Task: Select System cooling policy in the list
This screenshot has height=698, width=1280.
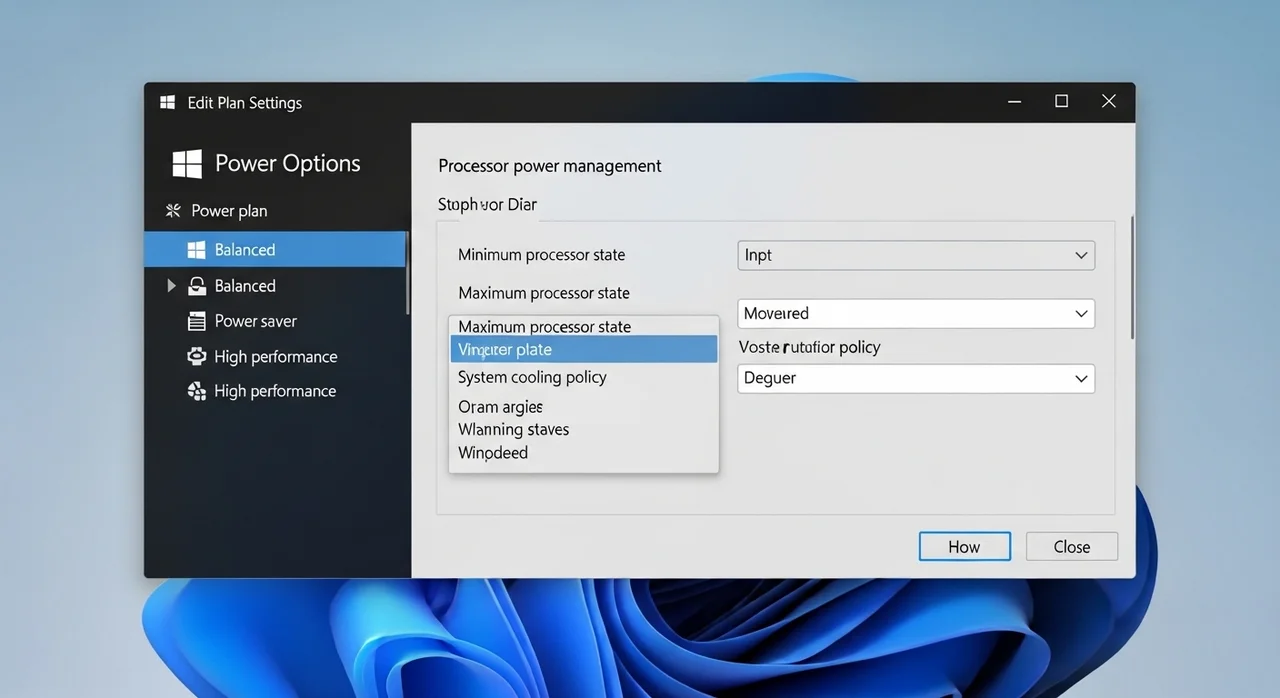Action: pyautogui.click(x=532, y=378)
